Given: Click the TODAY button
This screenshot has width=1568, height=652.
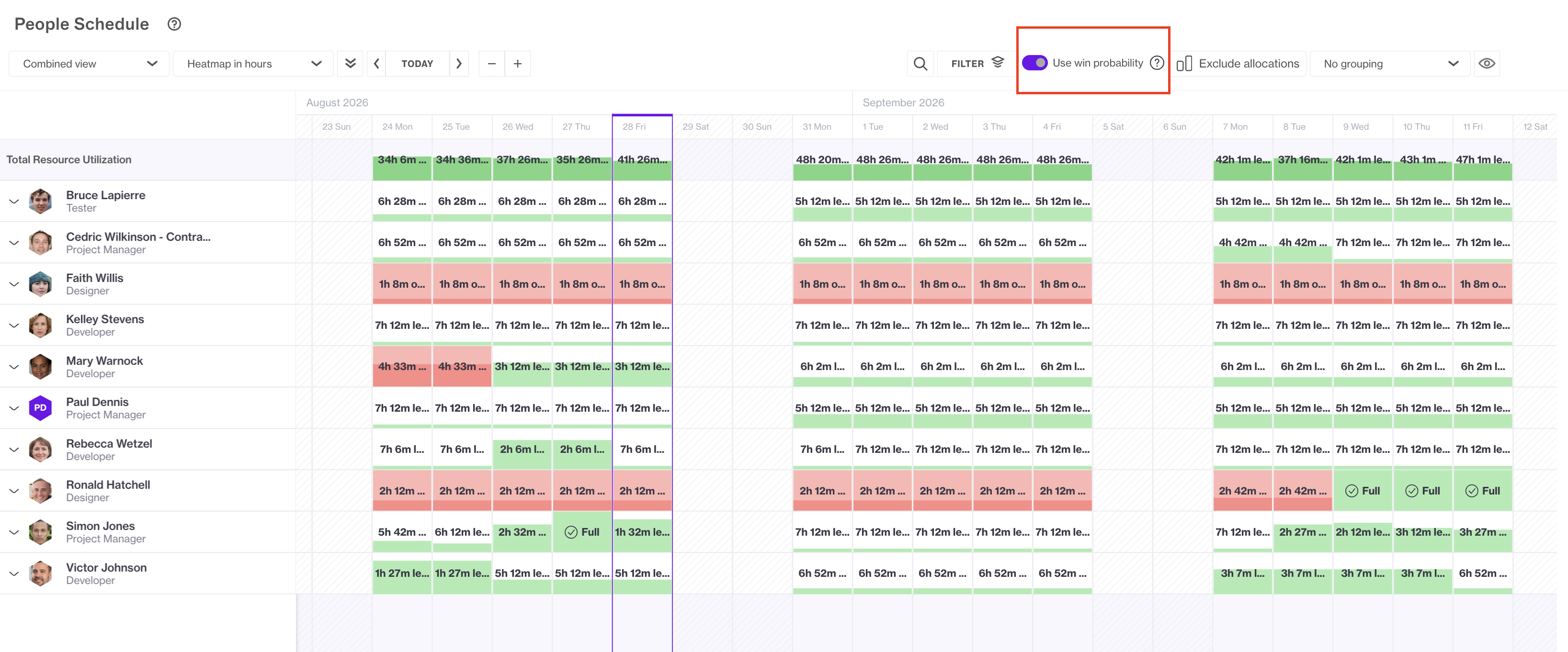Looking at the screenshot, I should 418,64.
